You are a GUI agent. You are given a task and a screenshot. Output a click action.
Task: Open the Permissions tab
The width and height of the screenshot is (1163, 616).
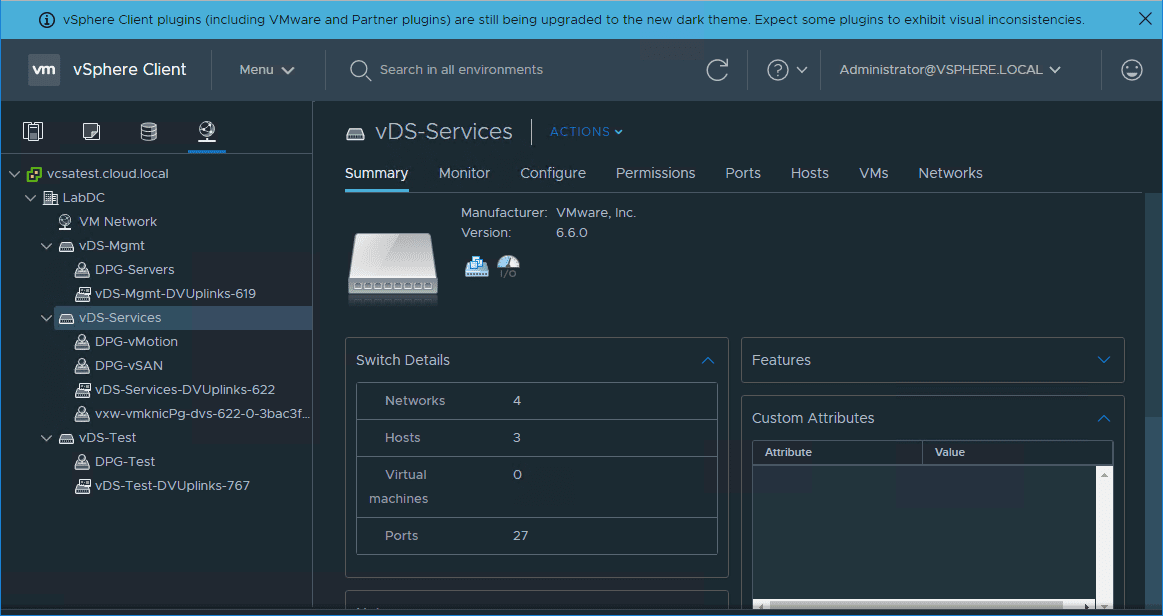pos(656,173)
